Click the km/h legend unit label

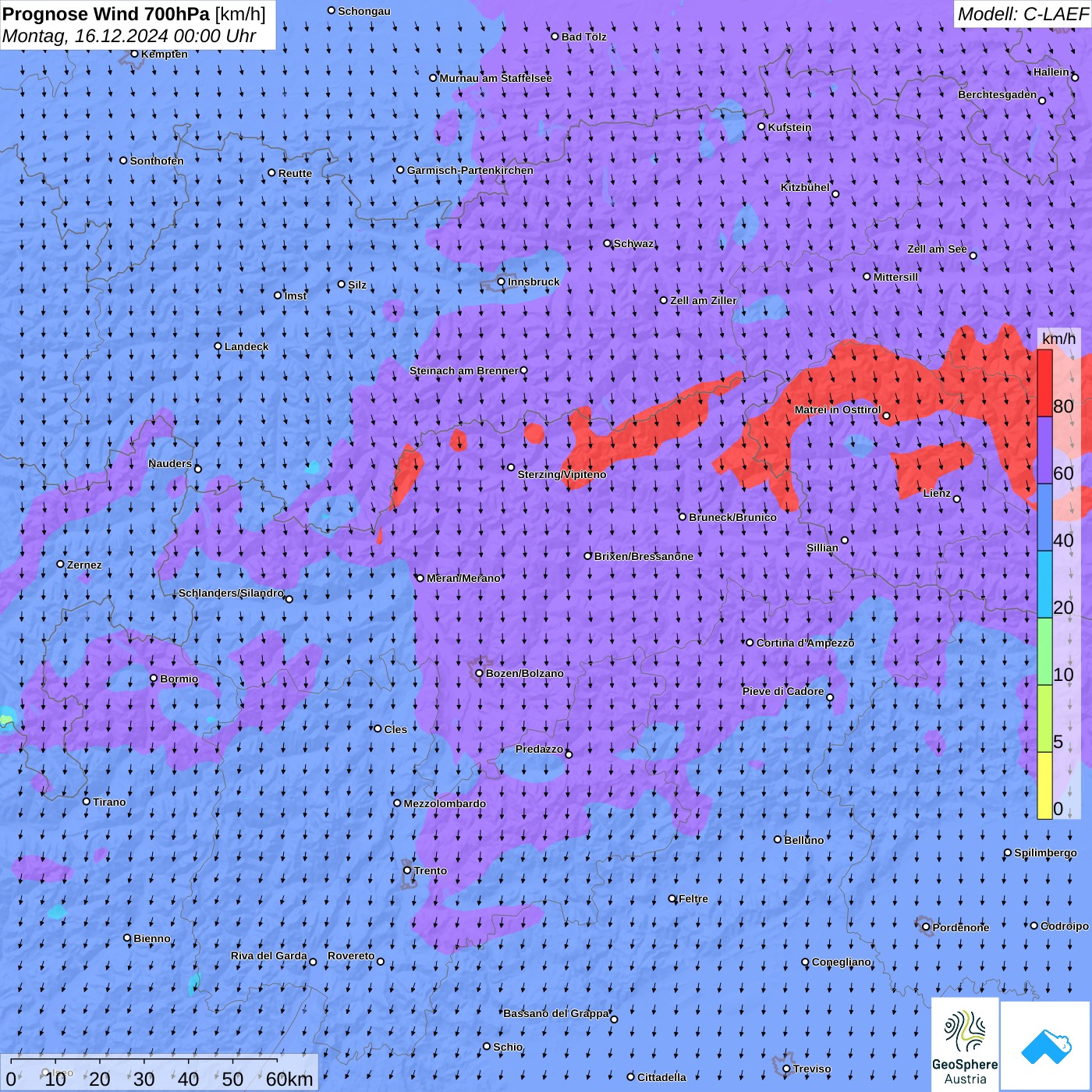click(x=1058, y=339)
